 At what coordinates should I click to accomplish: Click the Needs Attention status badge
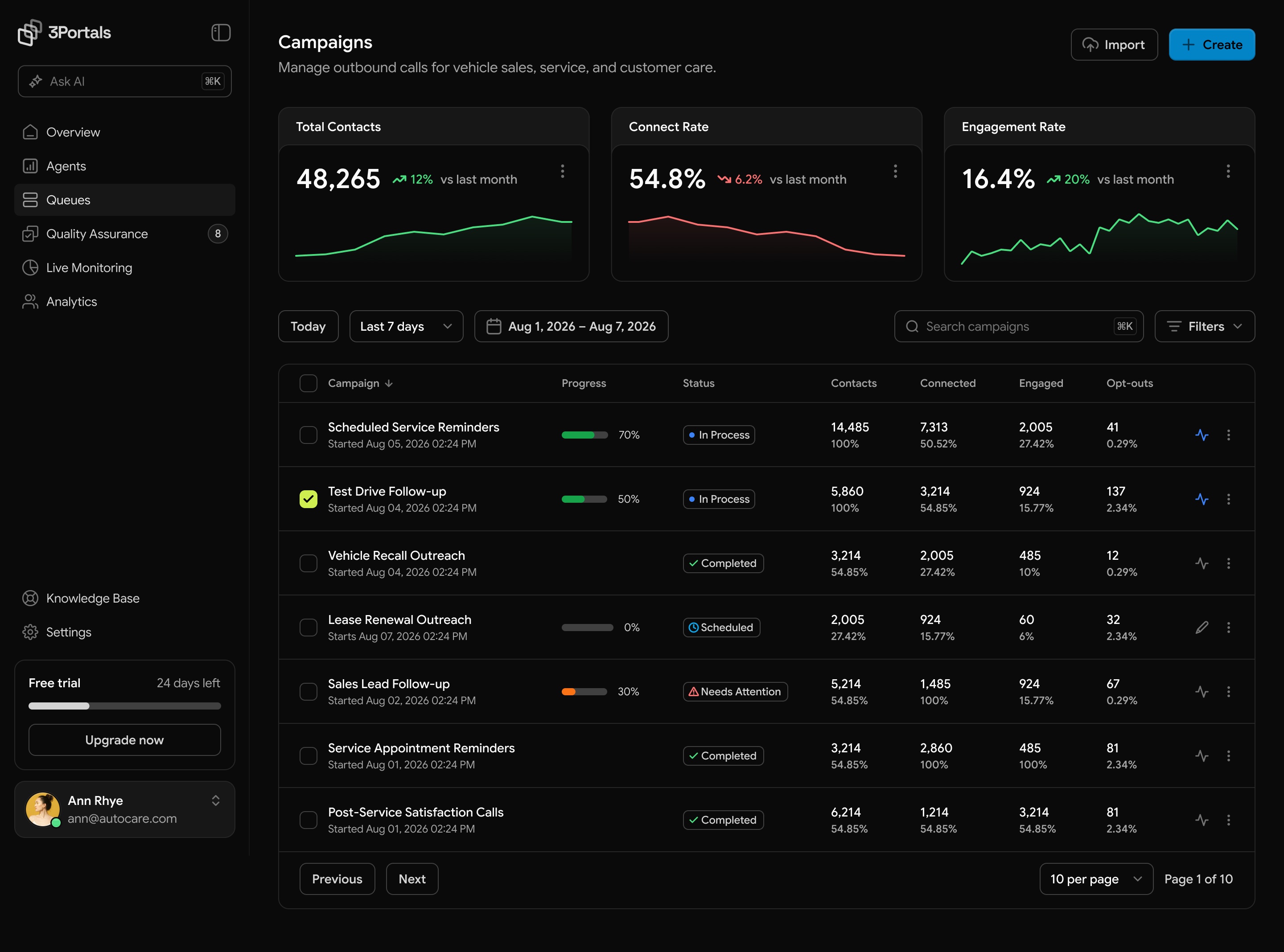[x=735, y=692]
